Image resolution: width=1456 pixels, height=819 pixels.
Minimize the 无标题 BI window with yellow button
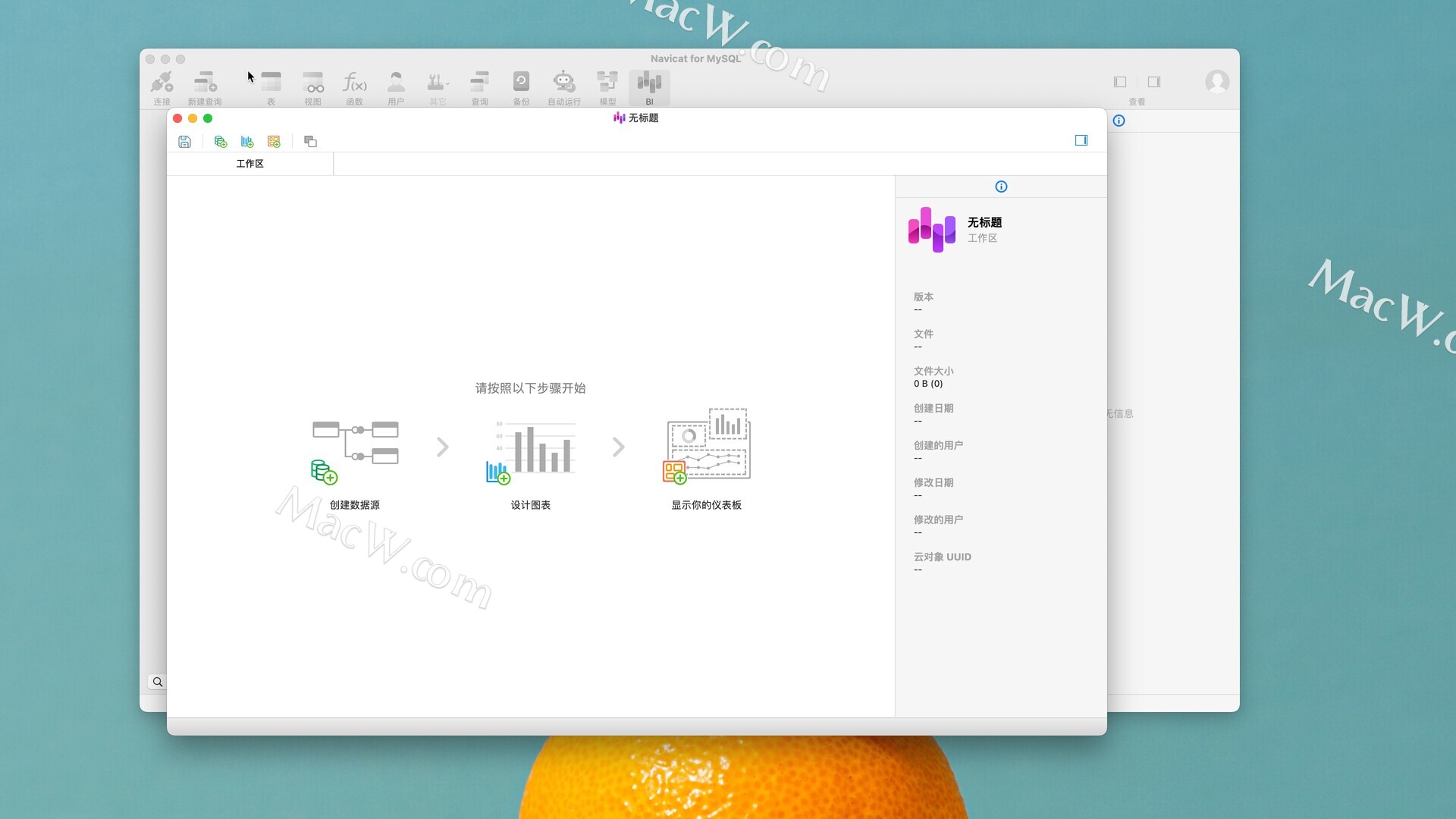tap(193, 118)
